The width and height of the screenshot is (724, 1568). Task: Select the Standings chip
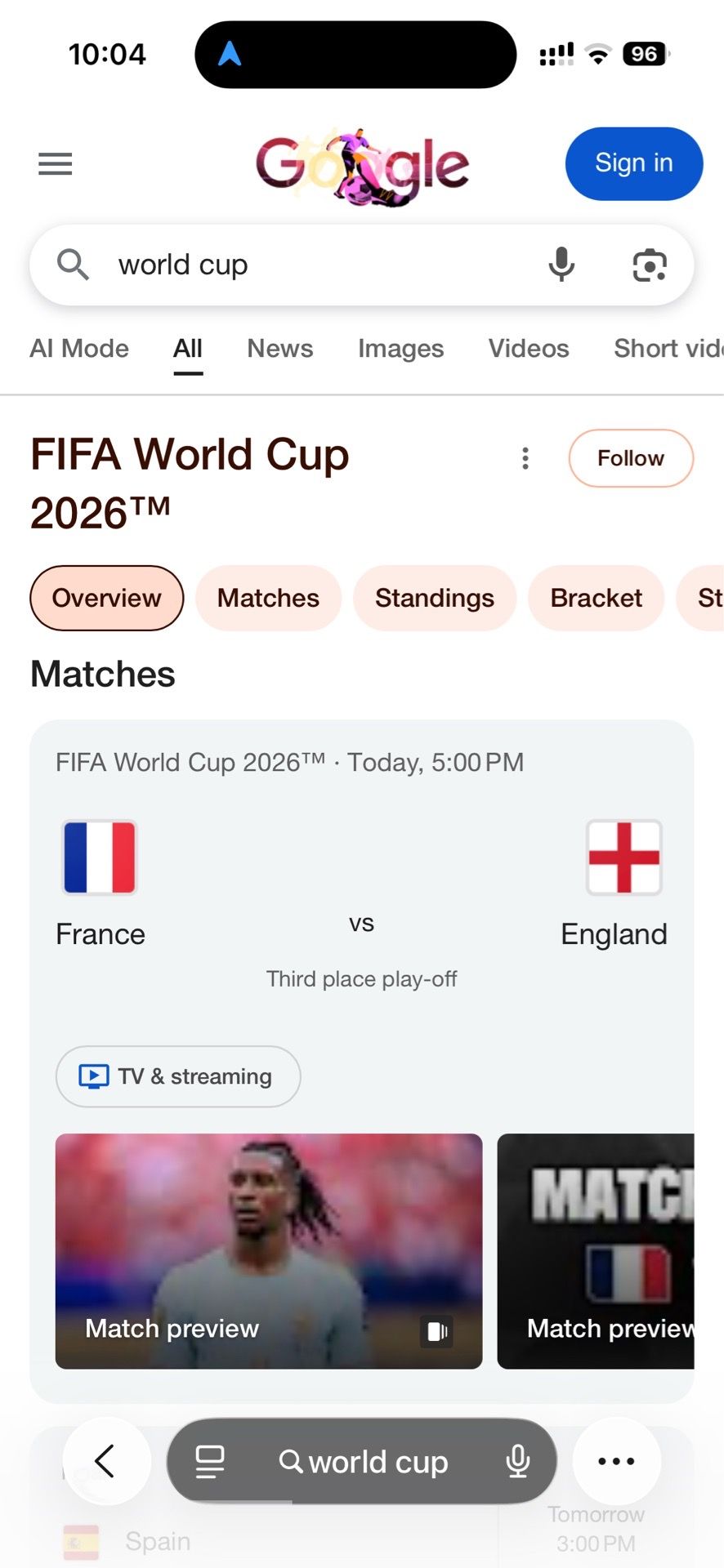click(x=435, y=598)
